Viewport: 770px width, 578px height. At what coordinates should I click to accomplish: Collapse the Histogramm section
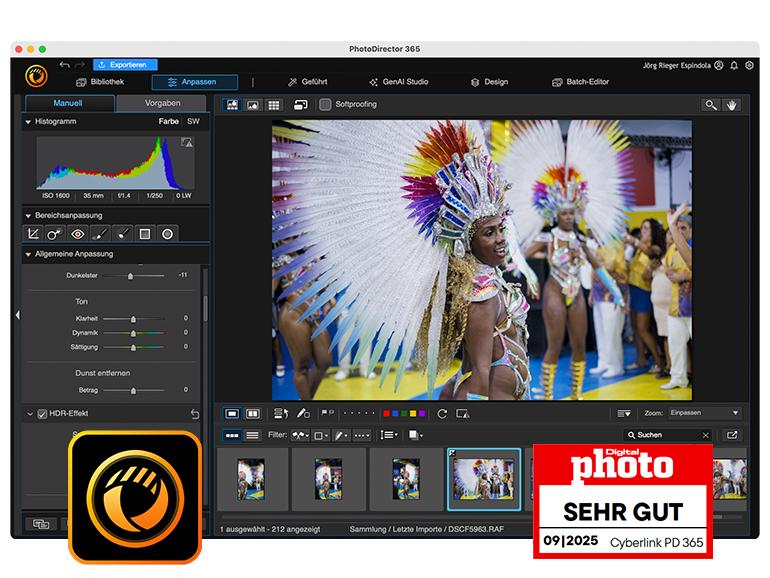point(28,121)
